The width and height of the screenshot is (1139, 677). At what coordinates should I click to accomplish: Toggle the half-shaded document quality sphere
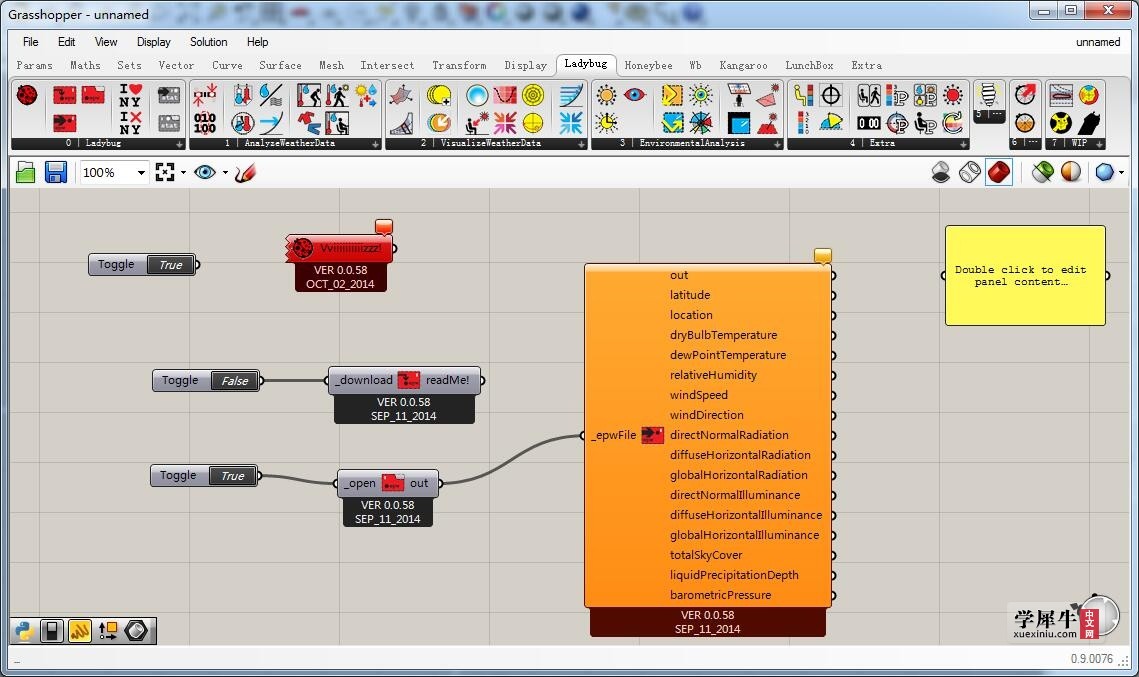pos(1071,172)
